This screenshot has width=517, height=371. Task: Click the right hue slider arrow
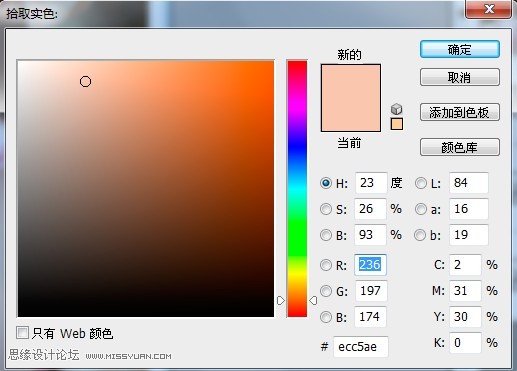coord(313,301)
